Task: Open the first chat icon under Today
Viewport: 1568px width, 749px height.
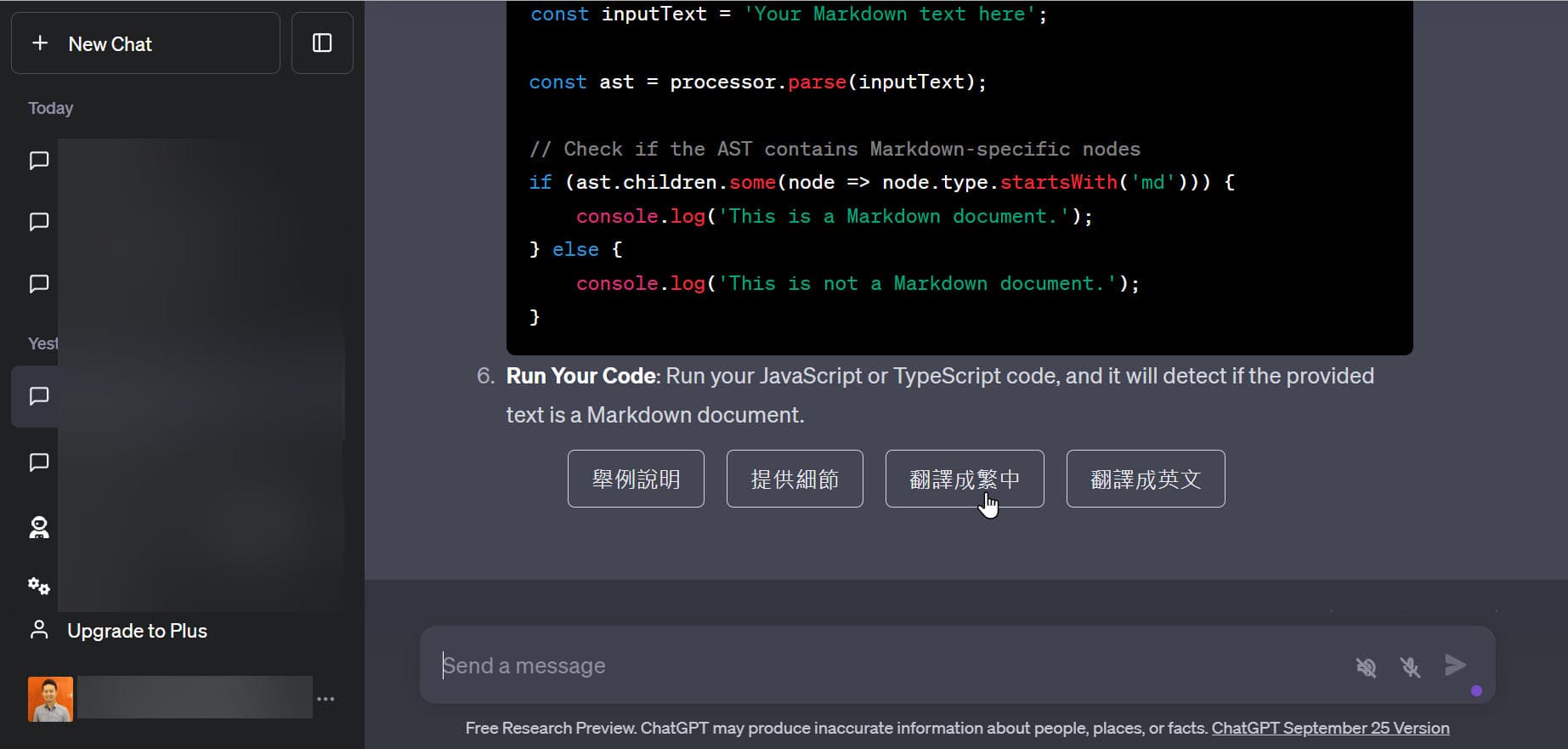Action: click(39, 161)
